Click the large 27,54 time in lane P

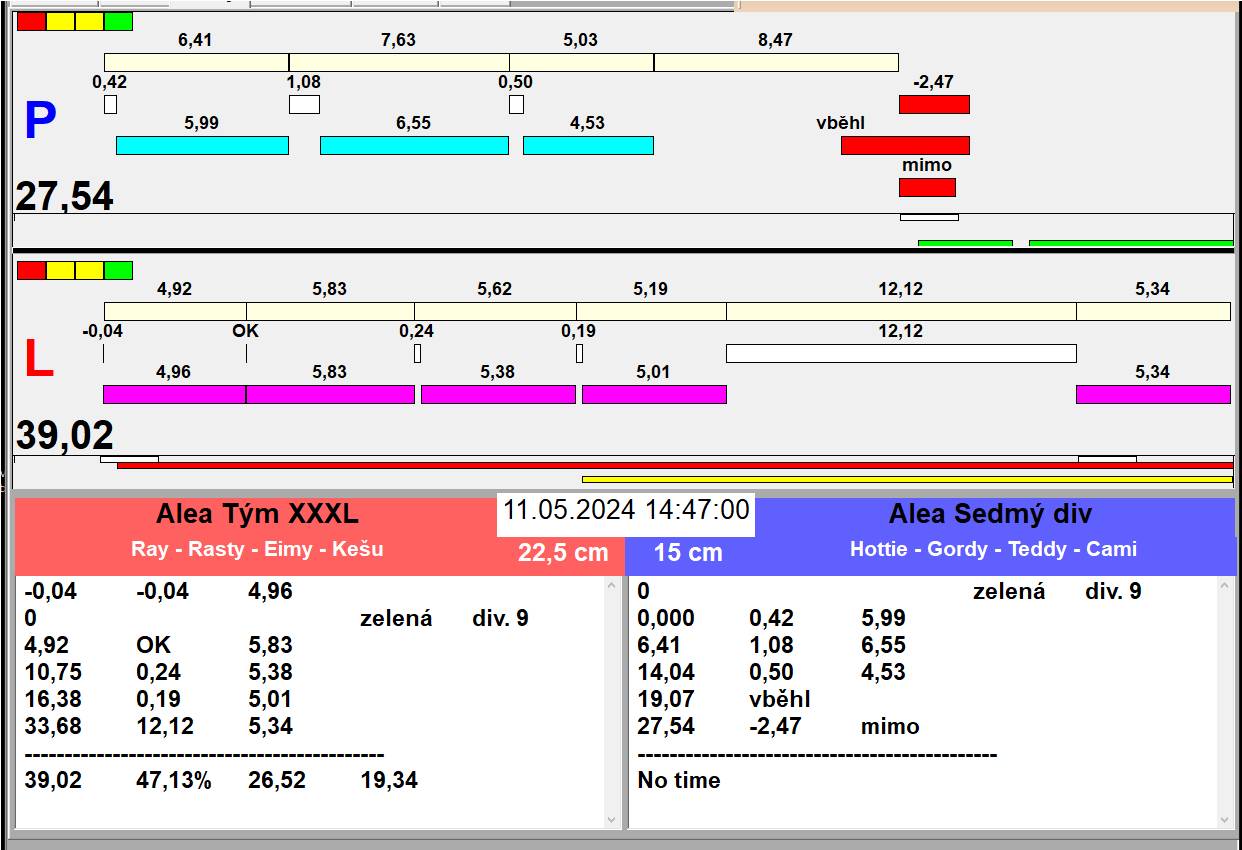click(x=64, y=197)
